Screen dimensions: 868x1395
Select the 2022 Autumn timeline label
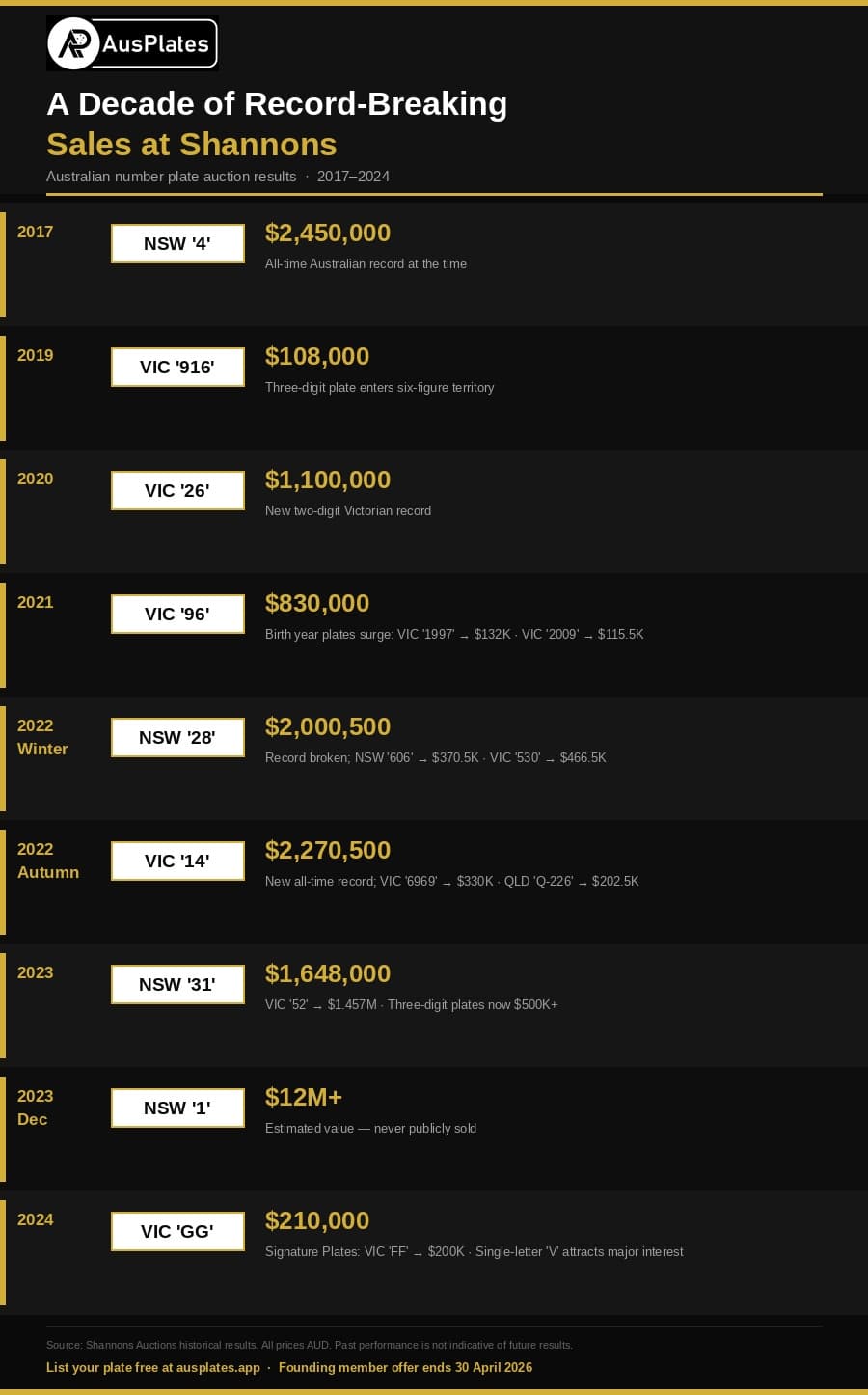(x=48, y=861)
